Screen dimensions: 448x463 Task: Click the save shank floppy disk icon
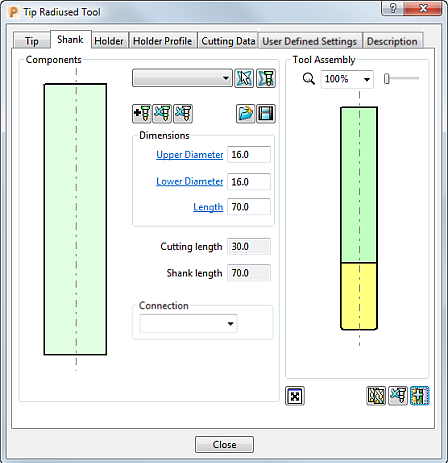click(266, 114)
